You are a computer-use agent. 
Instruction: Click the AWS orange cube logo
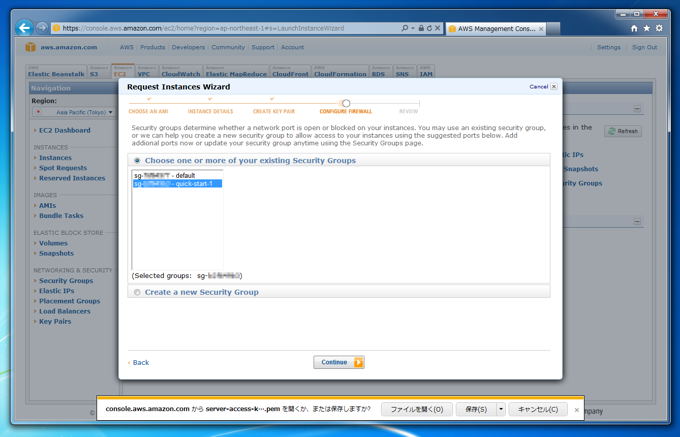tap(30, 47)
